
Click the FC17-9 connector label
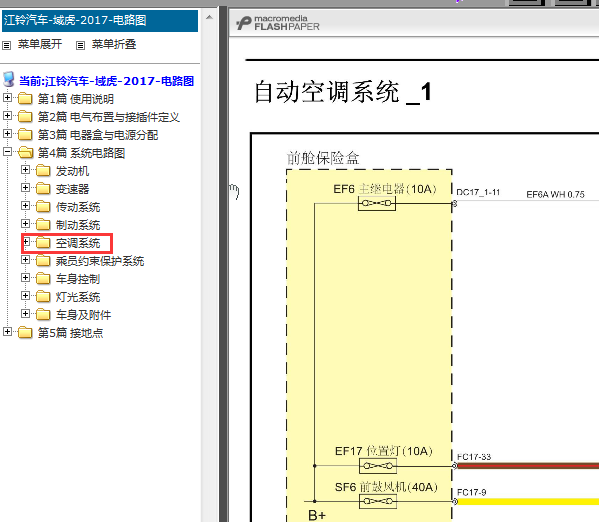[471, 492]
